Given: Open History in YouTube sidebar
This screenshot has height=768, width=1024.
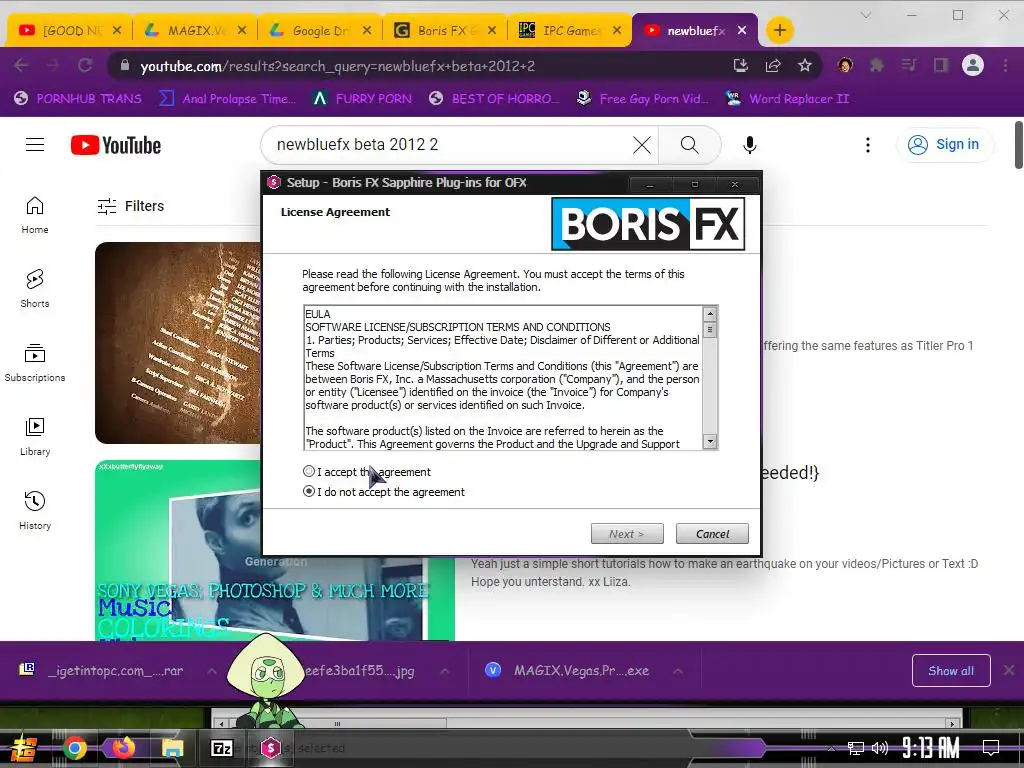Looking at the screenshot, I should (35, 511).
